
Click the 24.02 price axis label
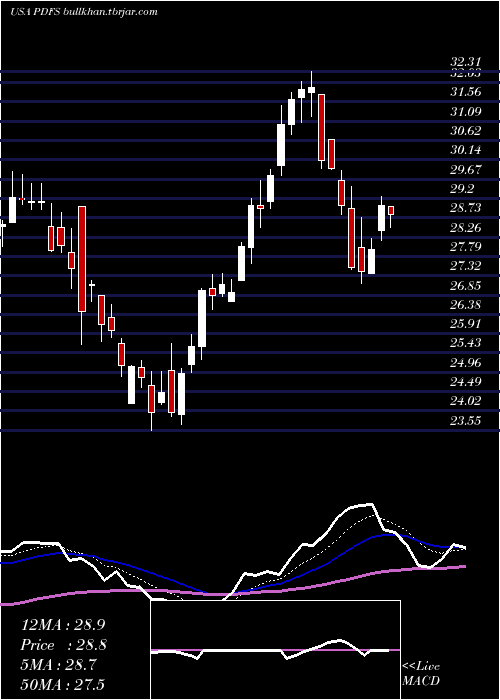466,401
